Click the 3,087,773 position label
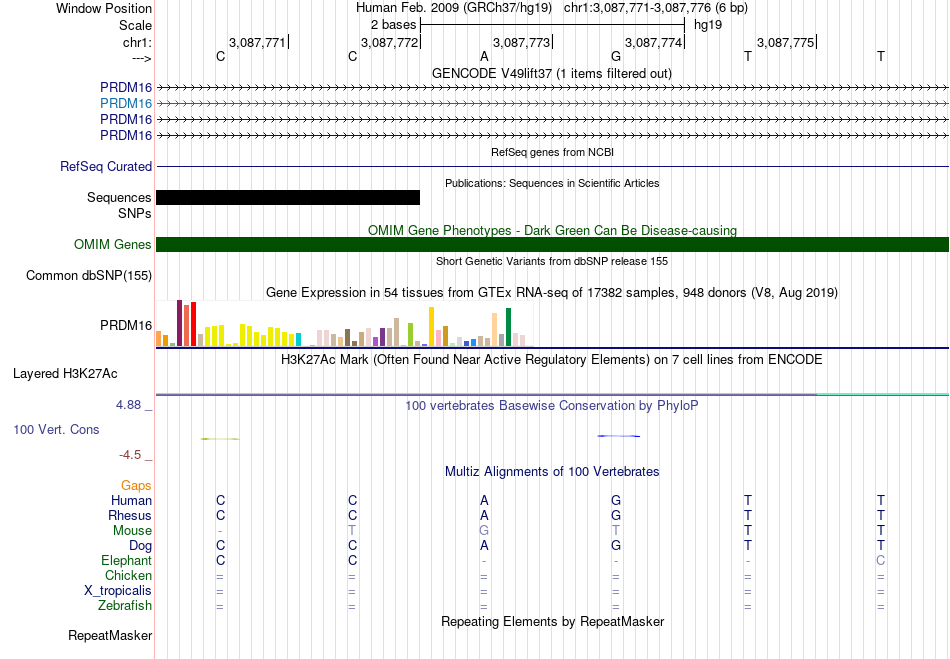This screenshot has height=659, width=950. point(521,42)
